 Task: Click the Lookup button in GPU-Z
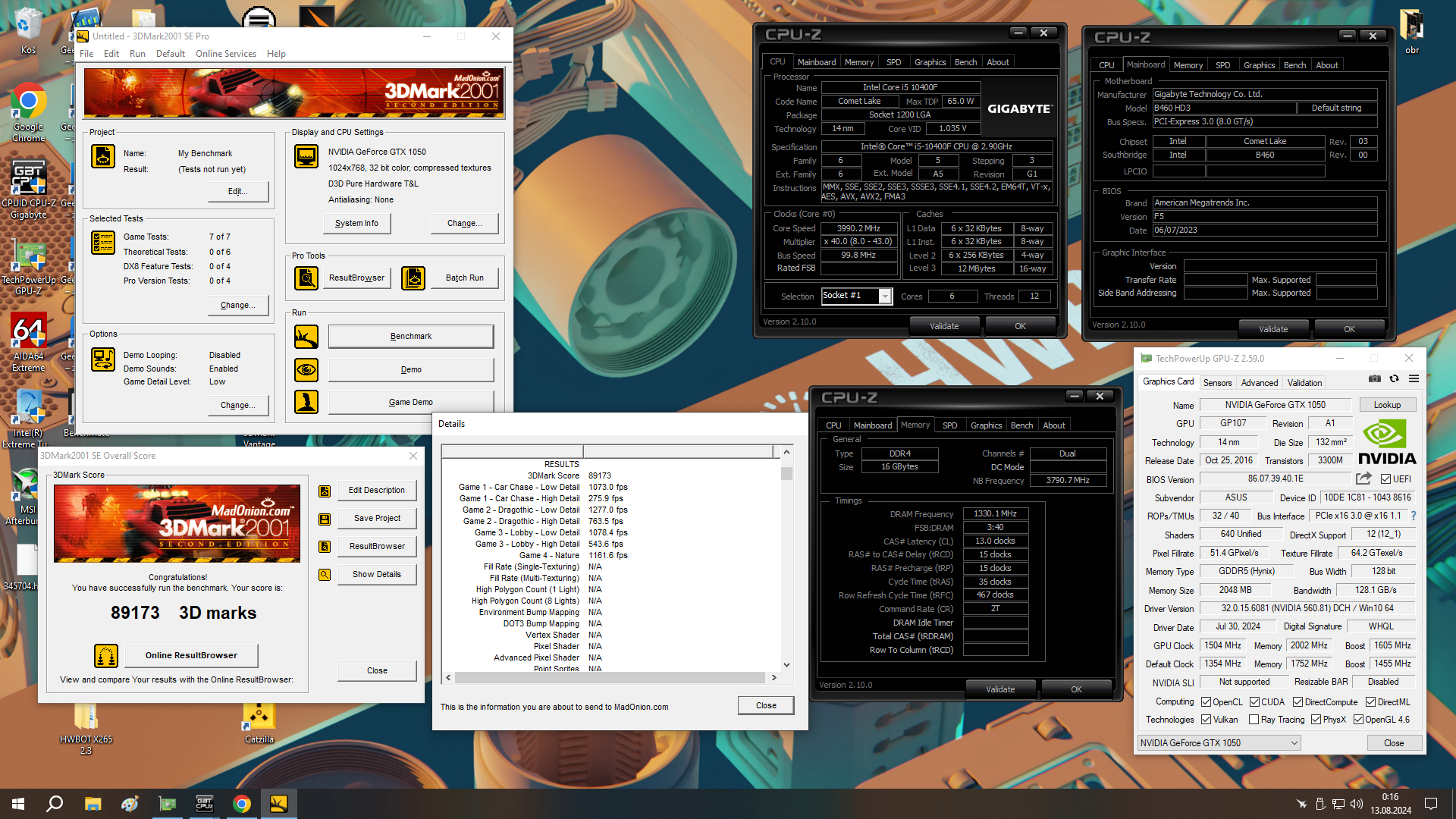1387,405
